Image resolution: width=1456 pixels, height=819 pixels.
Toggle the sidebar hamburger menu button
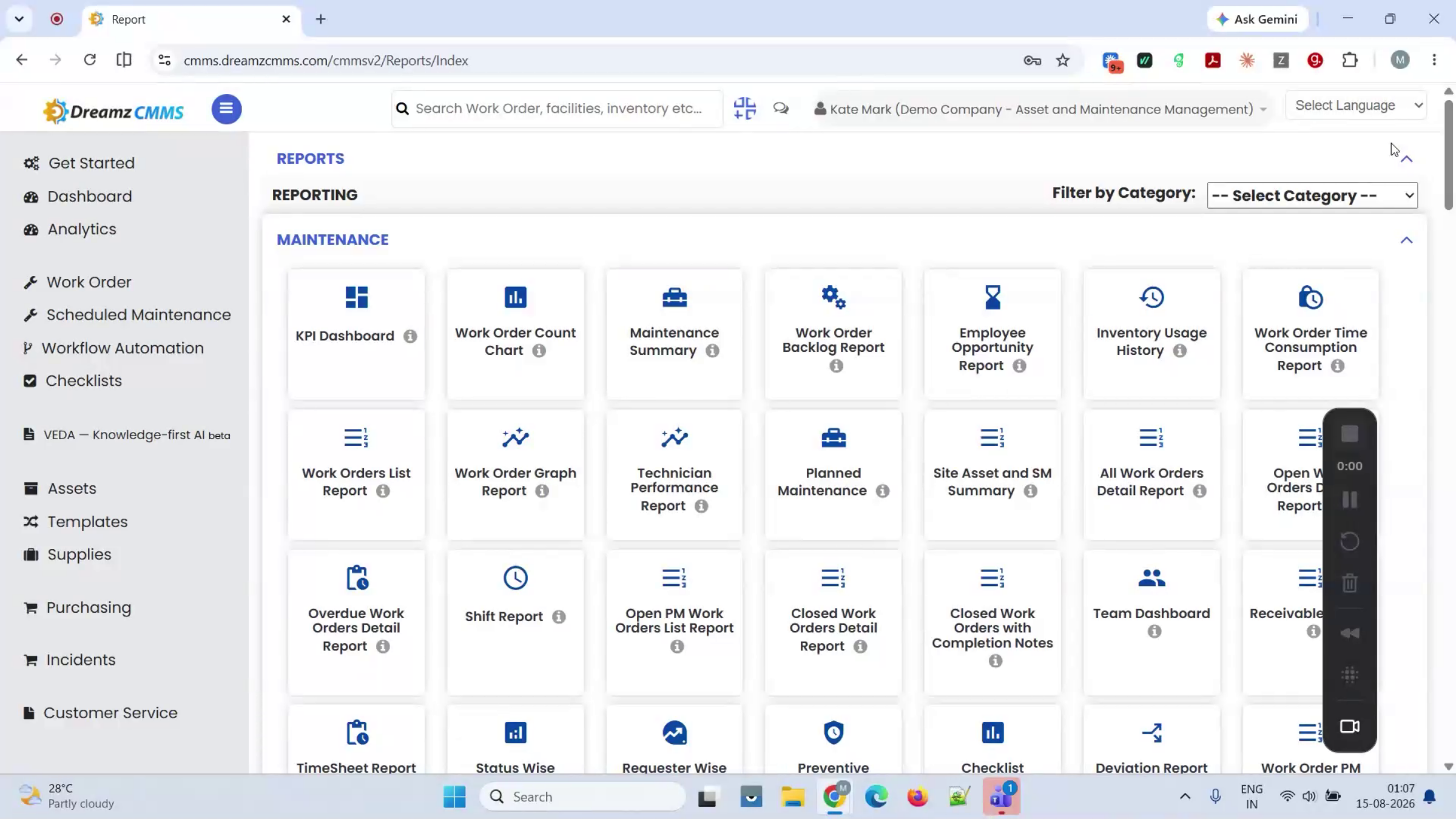click(x=226, y=109)
